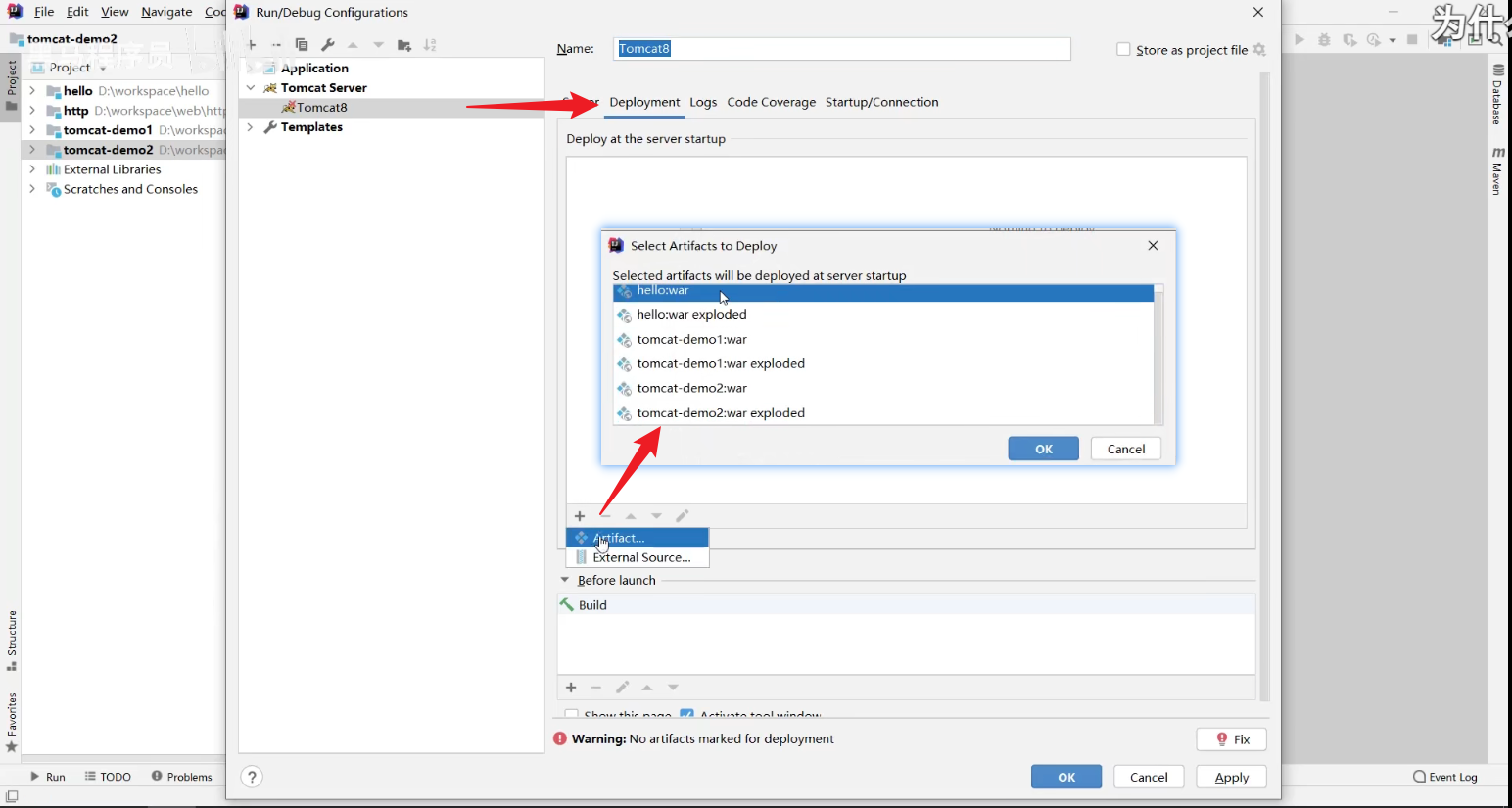Open edit templates wrench icon
1512x808 pixels.
pyautogui.click(x=328, y=45)
